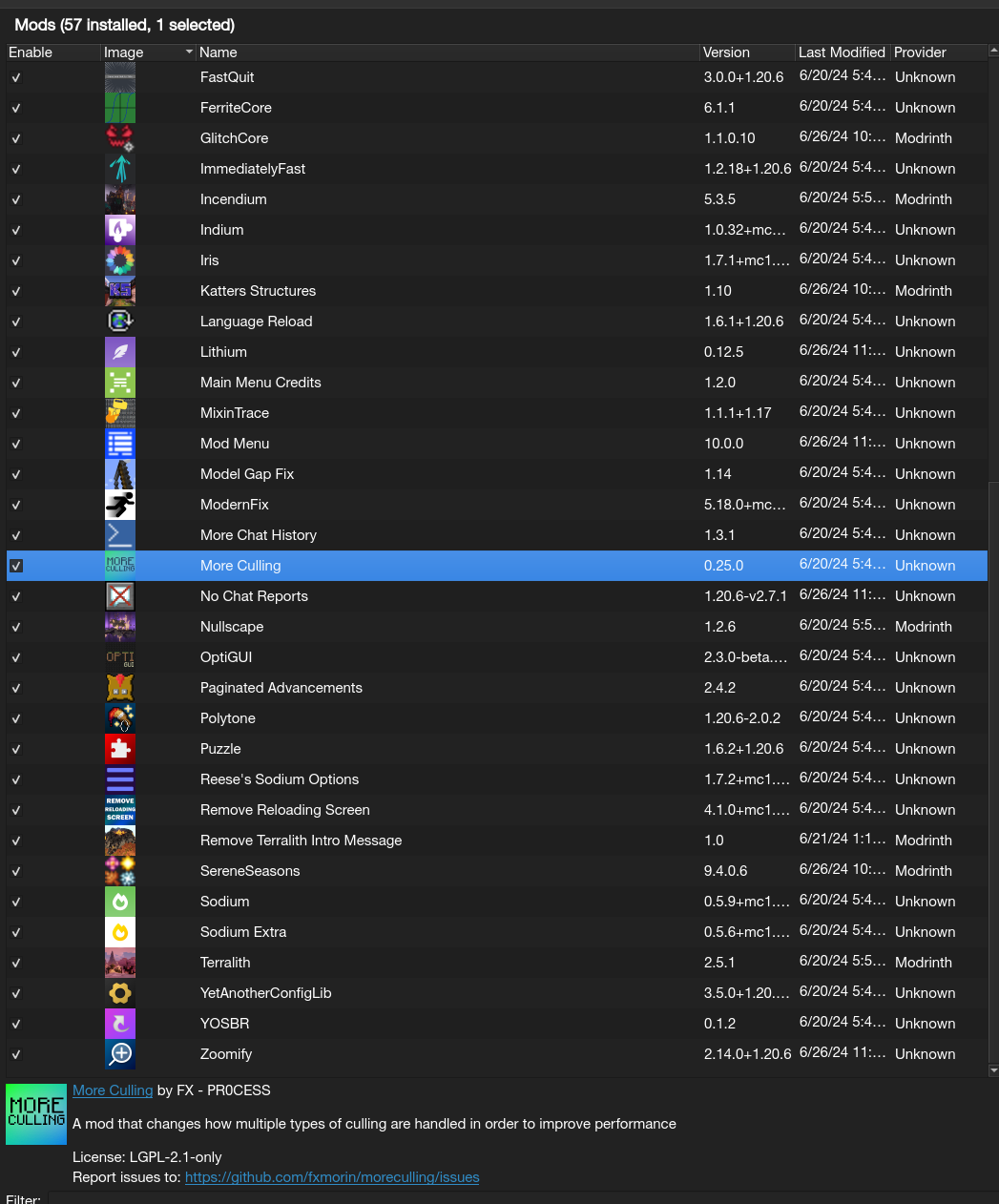999x1204 pixels.
Task: Click the scrollbar down arrow
Action: point(993,1071)
